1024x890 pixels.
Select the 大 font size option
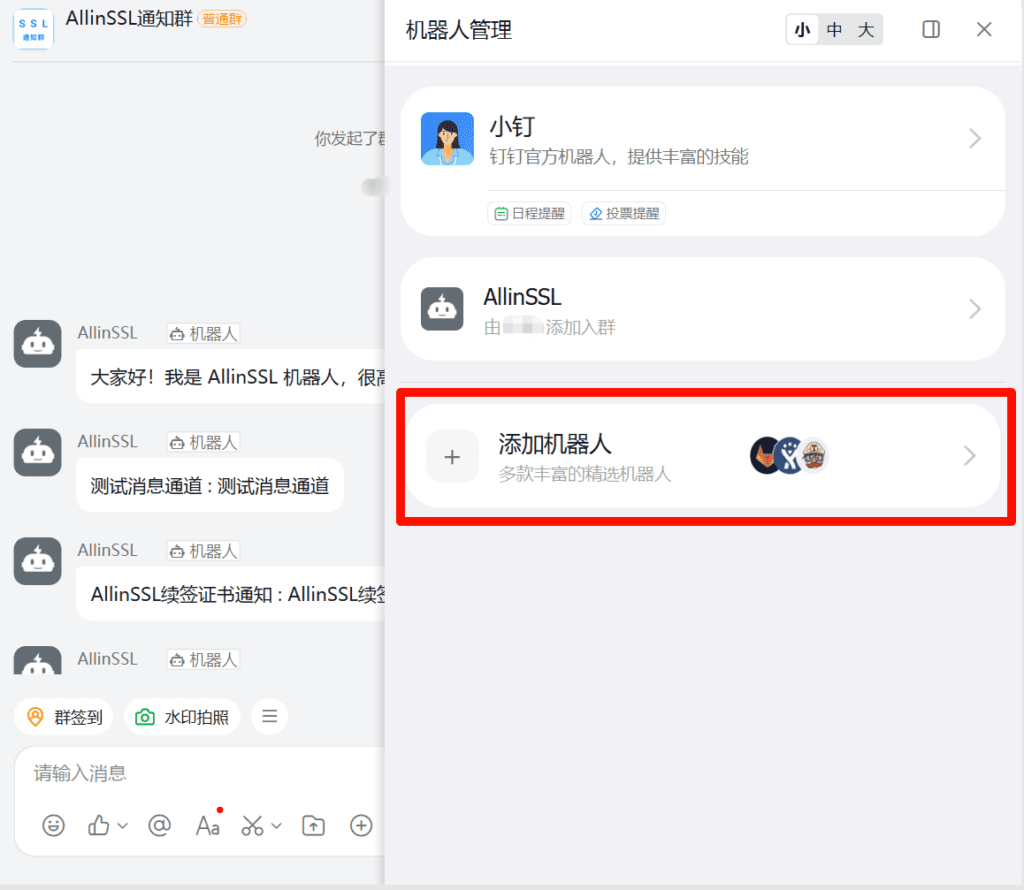(x=866, y=30)
